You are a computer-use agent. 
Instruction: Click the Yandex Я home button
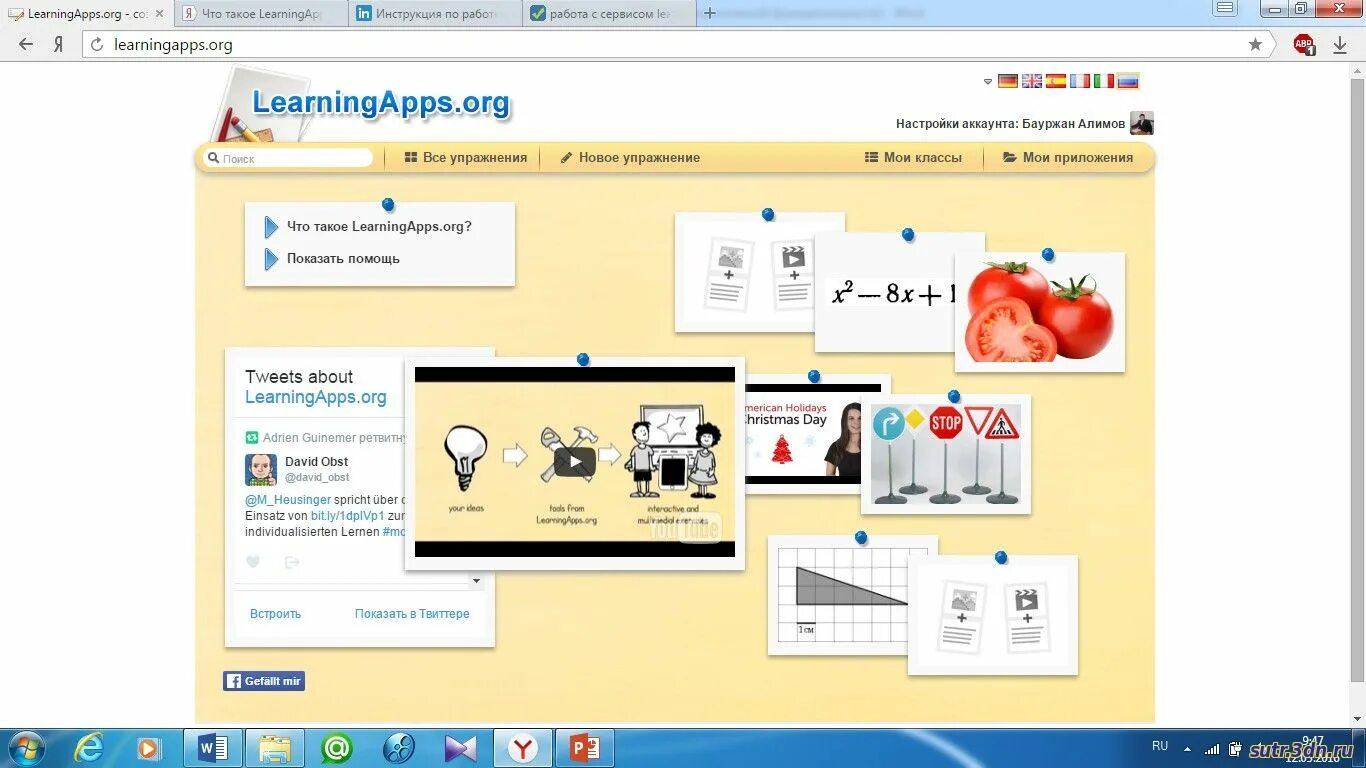[x=59, y=44]
